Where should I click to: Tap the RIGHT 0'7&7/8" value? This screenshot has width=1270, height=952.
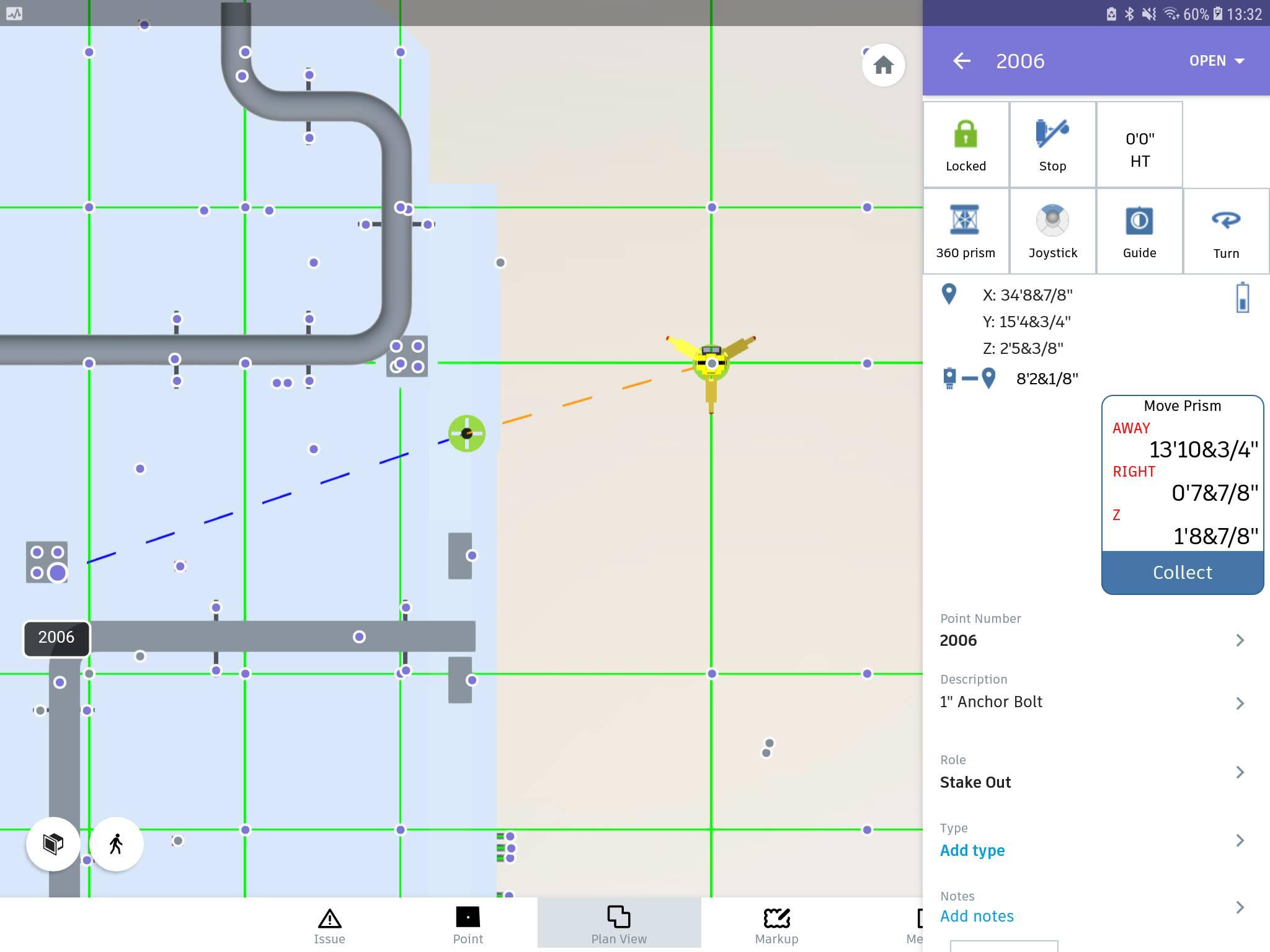point(1214,493)
